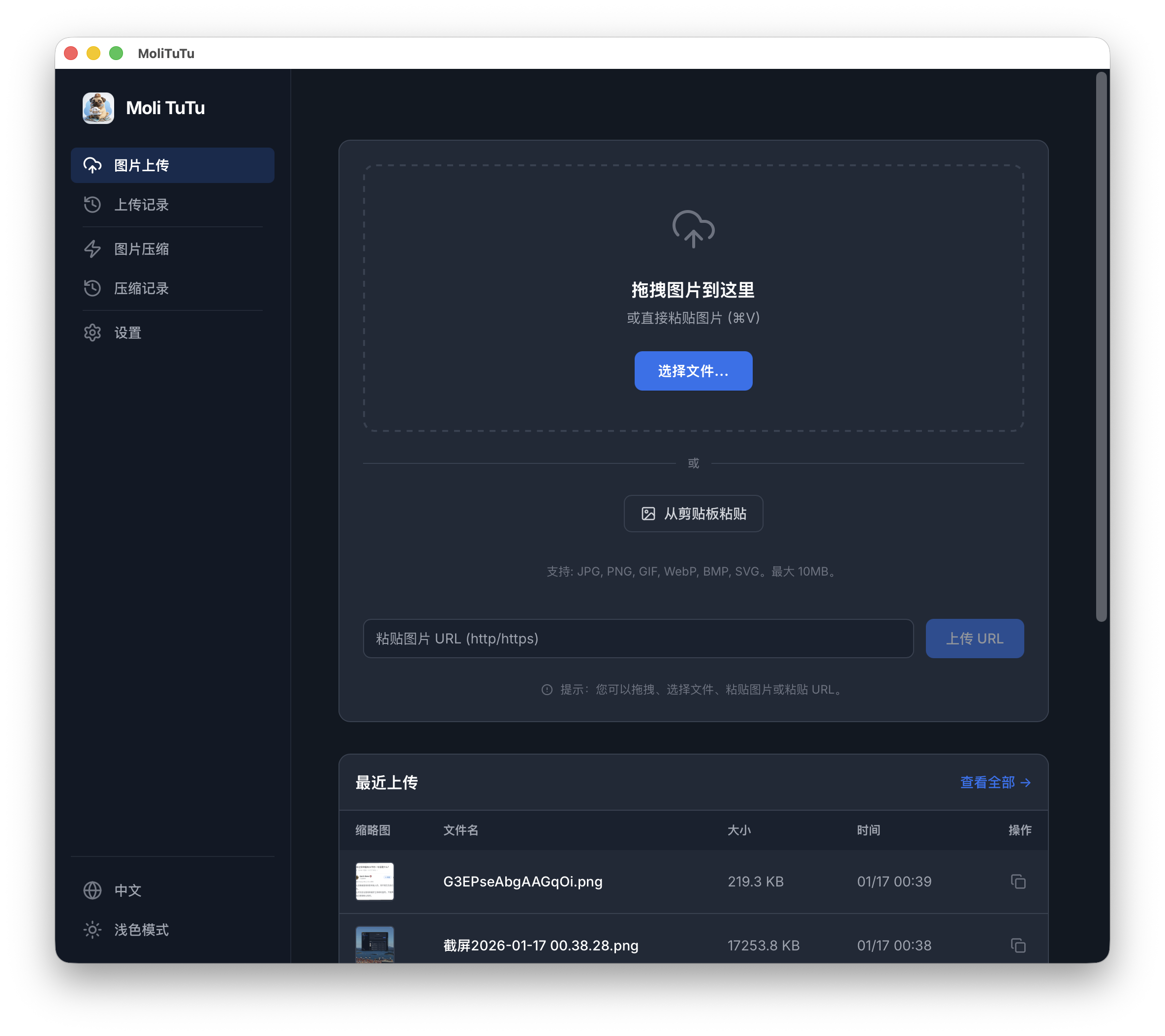Screen dimensions: 1165x1036
Task: Click the image URL input field
Action: [x=639, y=639]
